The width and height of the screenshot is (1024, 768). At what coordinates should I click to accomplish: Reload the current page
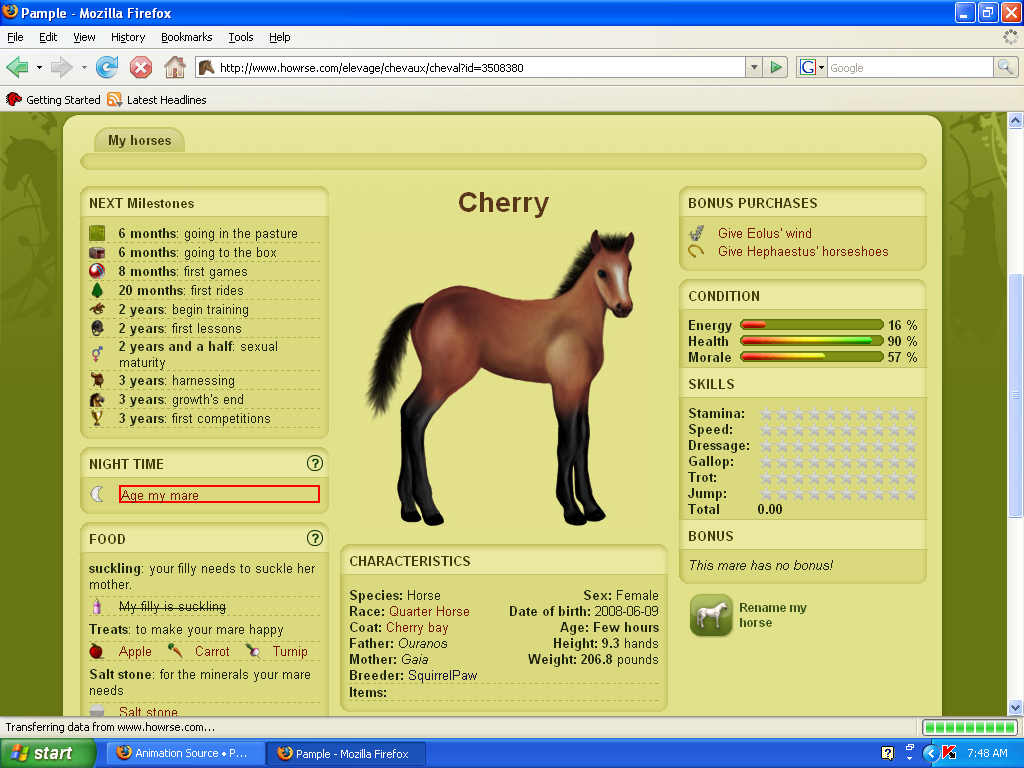pyautogui.click(x=107, y=67)
